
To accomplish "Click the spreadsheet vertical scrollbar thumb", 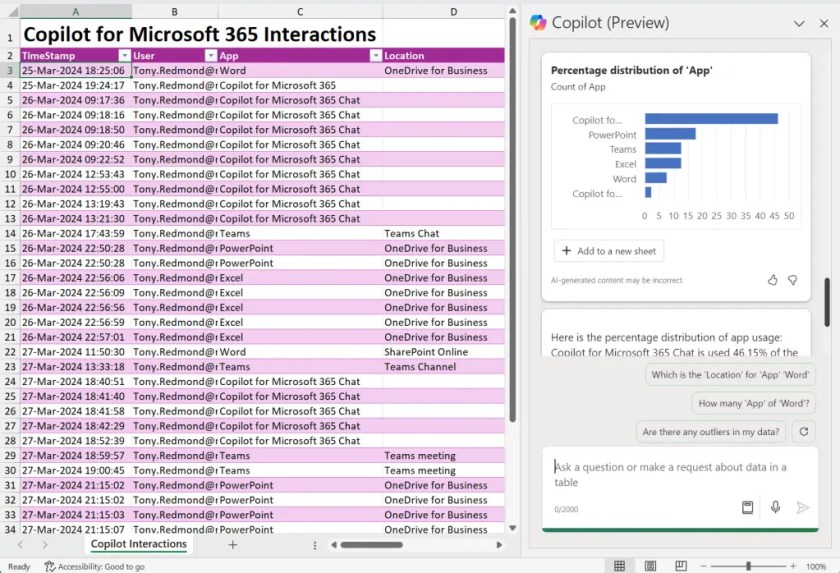I will click(x=512, y=220).
